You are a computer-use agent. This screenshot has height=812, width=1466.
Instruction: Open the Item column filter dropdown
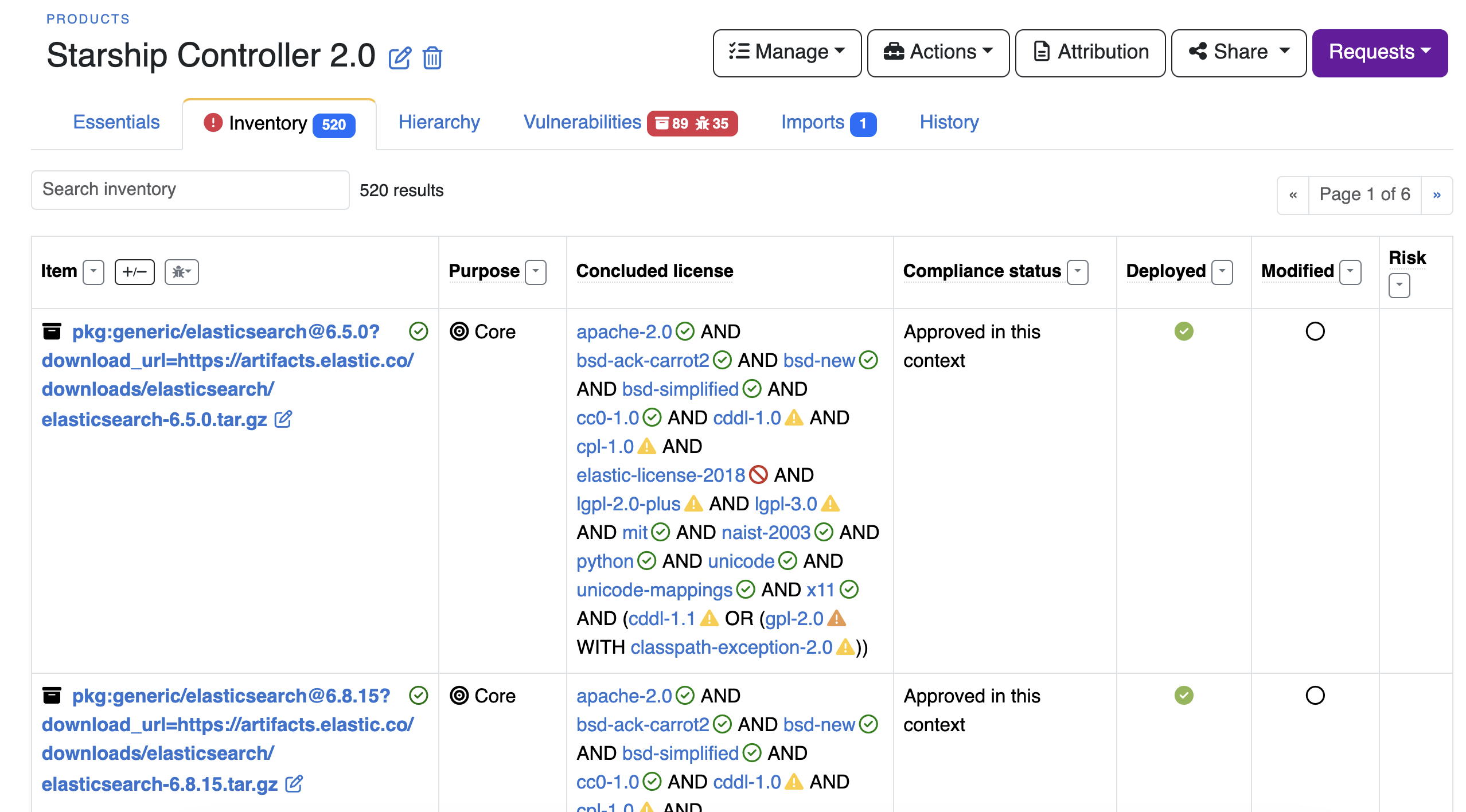point(93,272)
